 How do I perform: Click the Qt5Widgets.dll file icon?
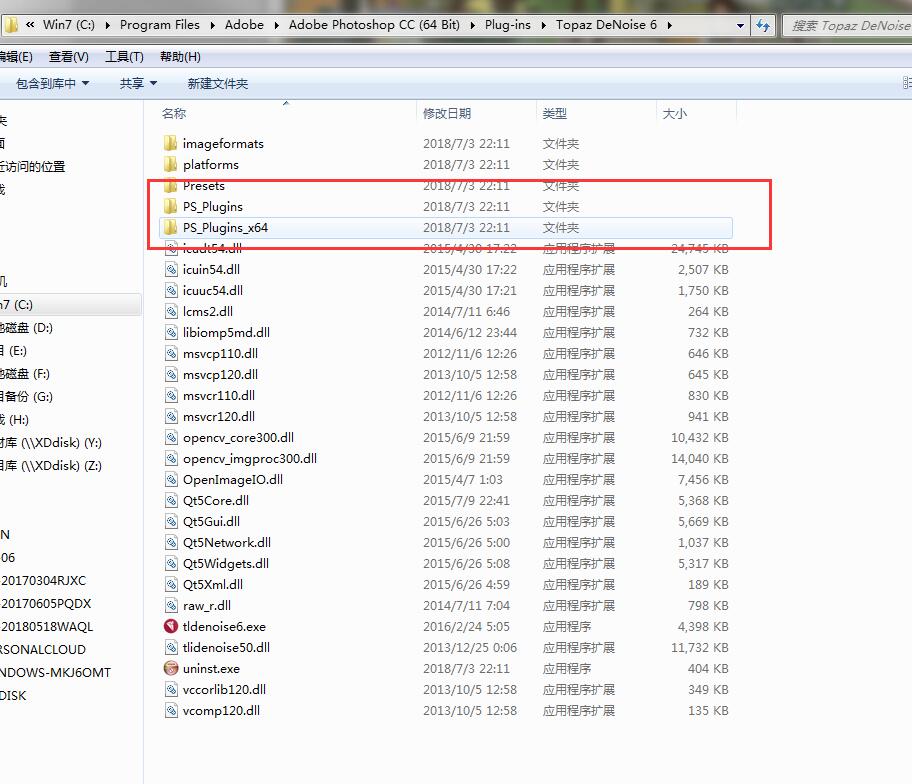[x=171, y=563]
